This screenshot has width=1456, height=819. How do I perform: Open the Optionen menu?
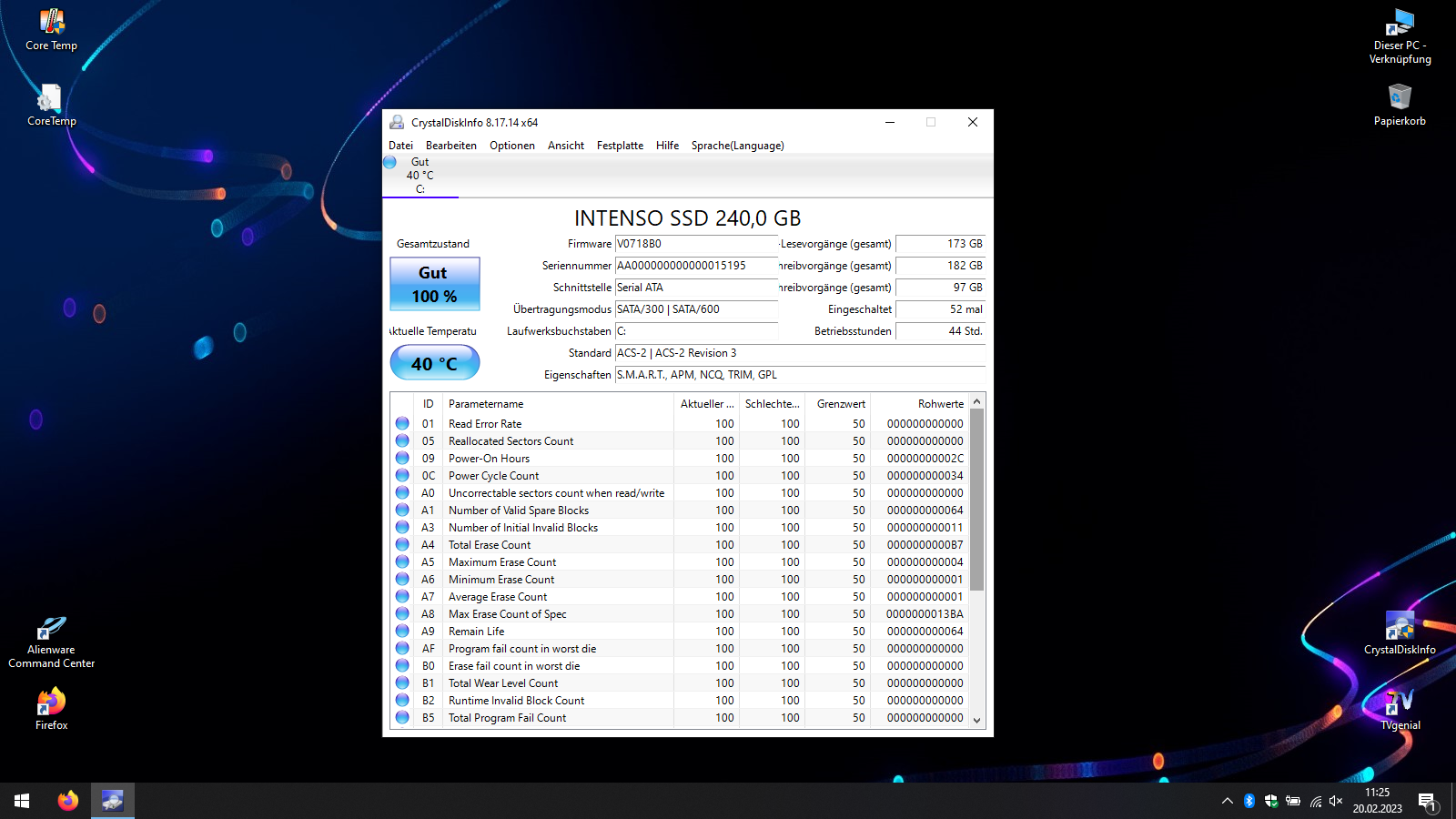click(x=512, y=146)
